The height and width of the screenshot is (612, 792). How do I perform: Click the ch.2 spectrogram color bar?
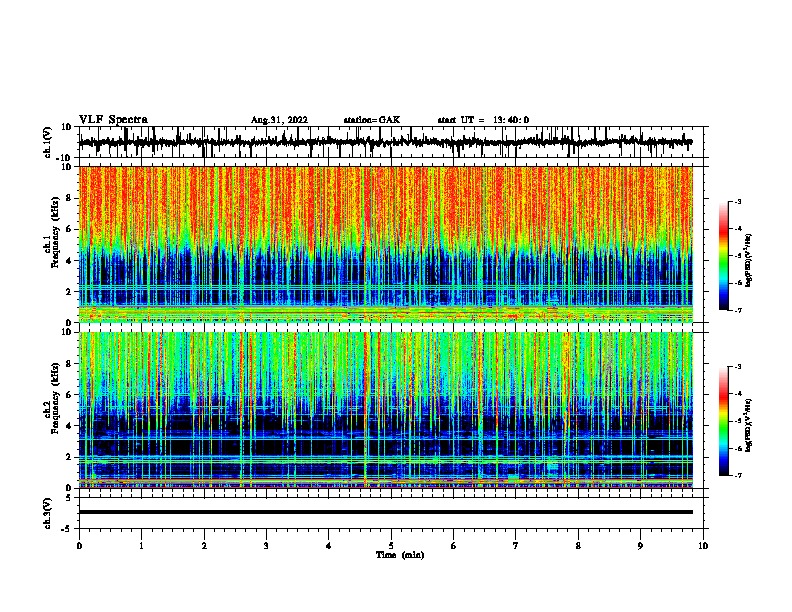pos(724,421)
